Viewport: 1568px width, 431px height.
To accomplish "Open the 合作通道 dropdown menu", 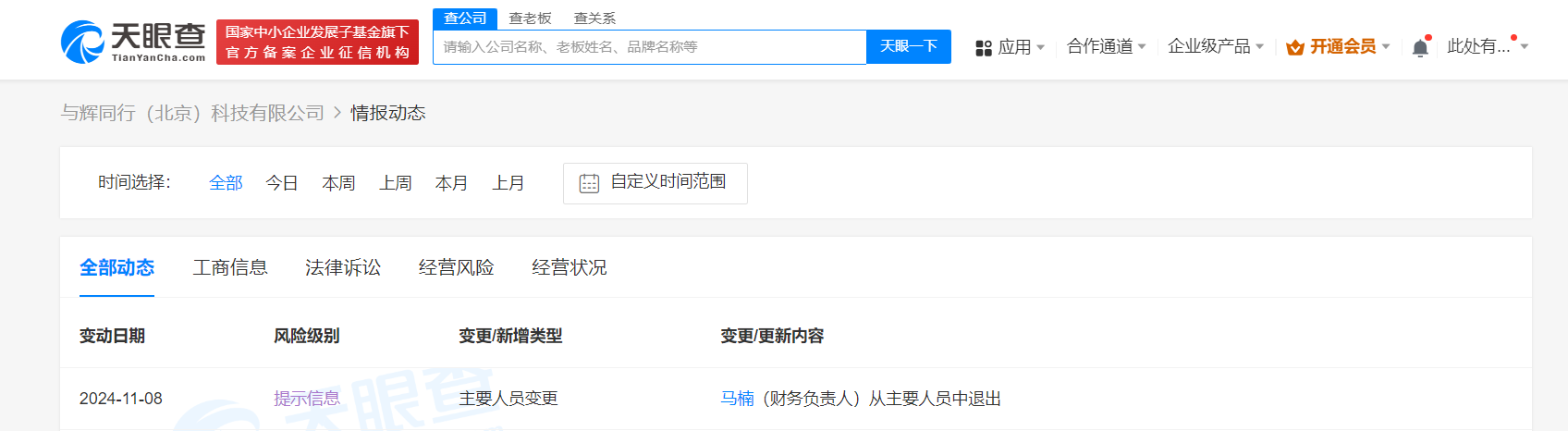I will tap(1106, 46).
